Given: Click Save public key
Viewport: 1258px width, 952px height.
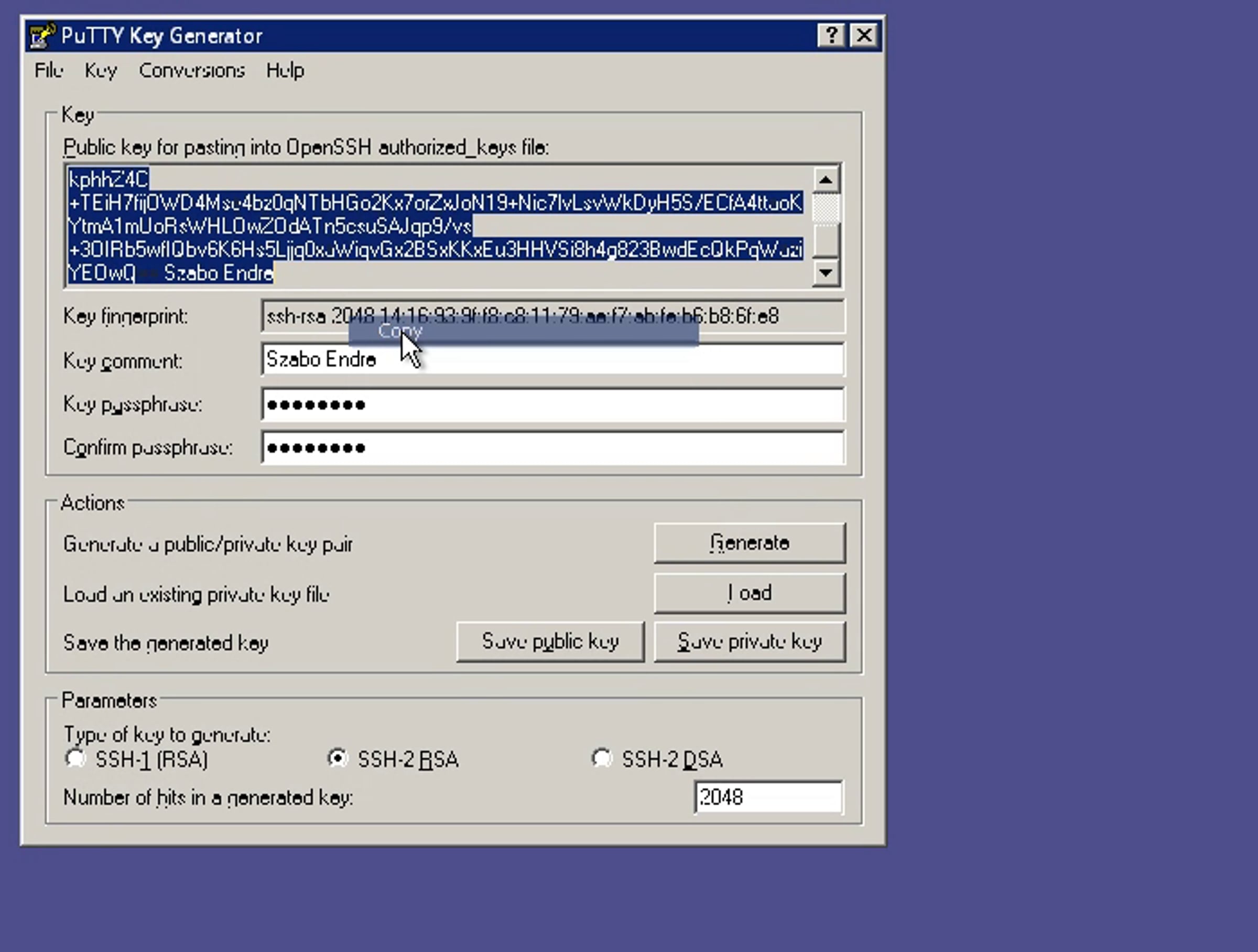Looking at the screenshot, I should tap(550, 642).
